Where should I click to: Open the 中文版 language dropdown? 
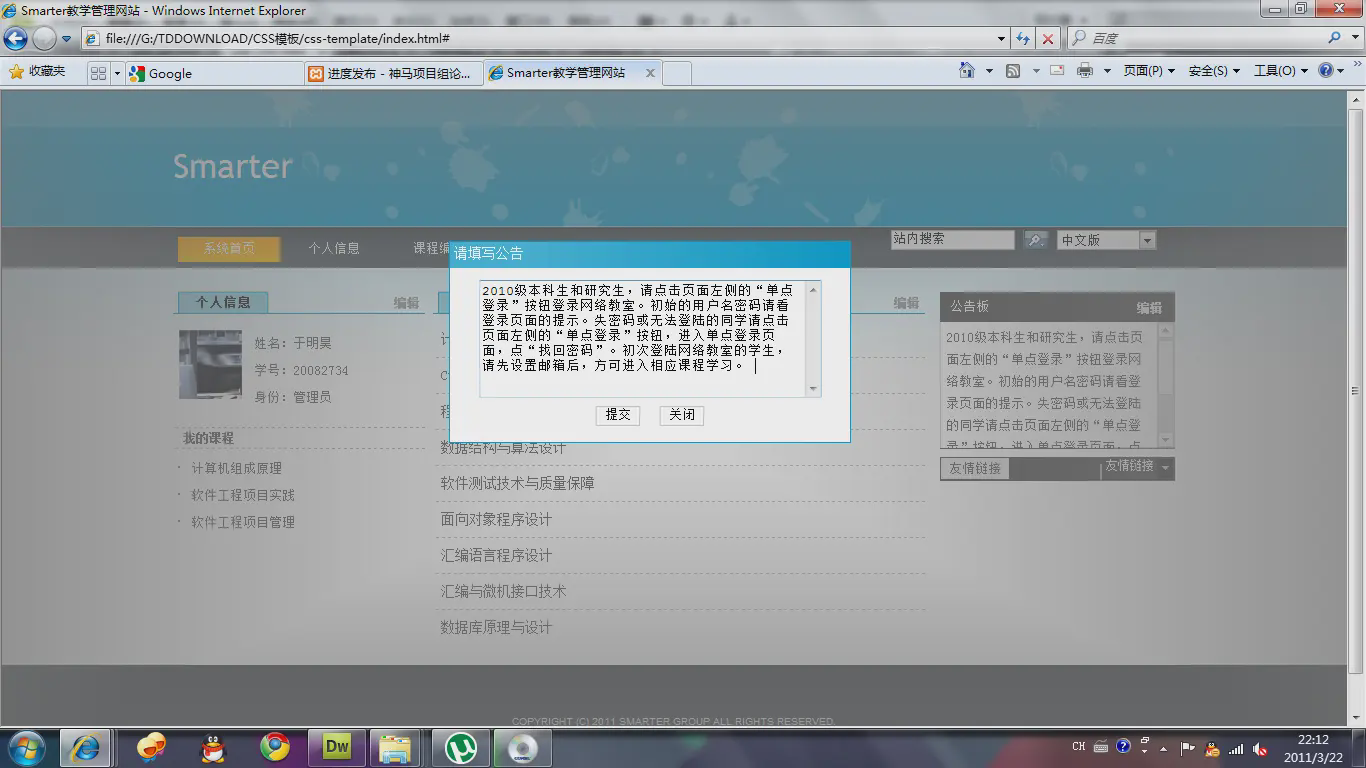(x=1106, y=240)
